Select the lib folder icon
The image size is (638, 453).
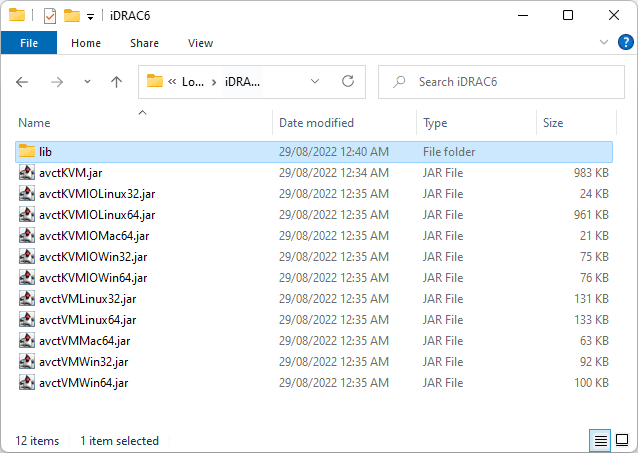pyautogui.click(x=27, y=152)
